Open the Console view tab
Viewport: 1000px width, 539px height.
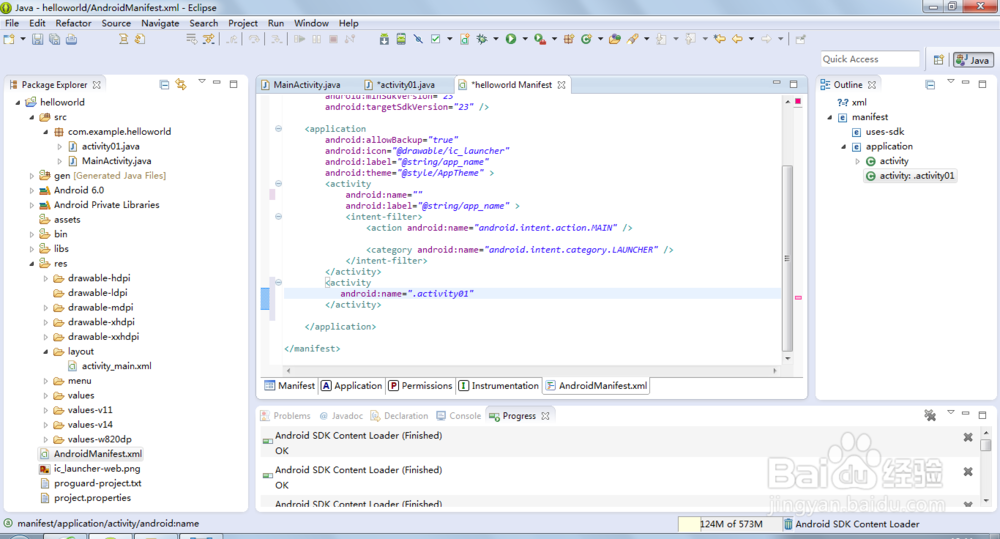[459, 416]
